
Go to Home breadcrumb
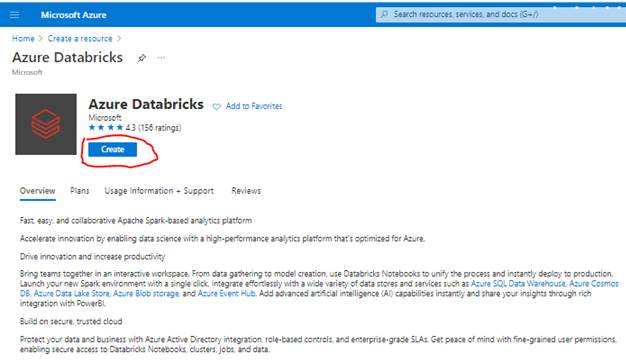[23, 39]
